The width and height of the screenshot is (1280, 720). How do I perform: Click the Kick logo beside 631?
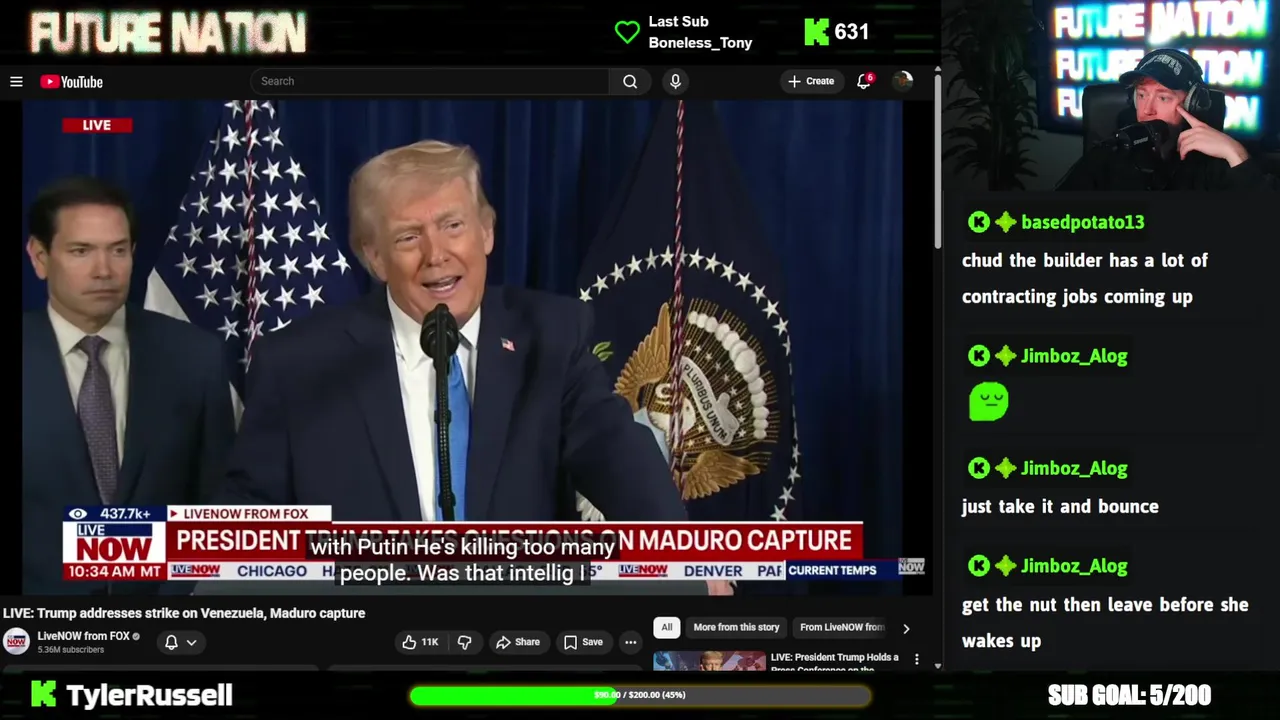[x=816, y=32]
